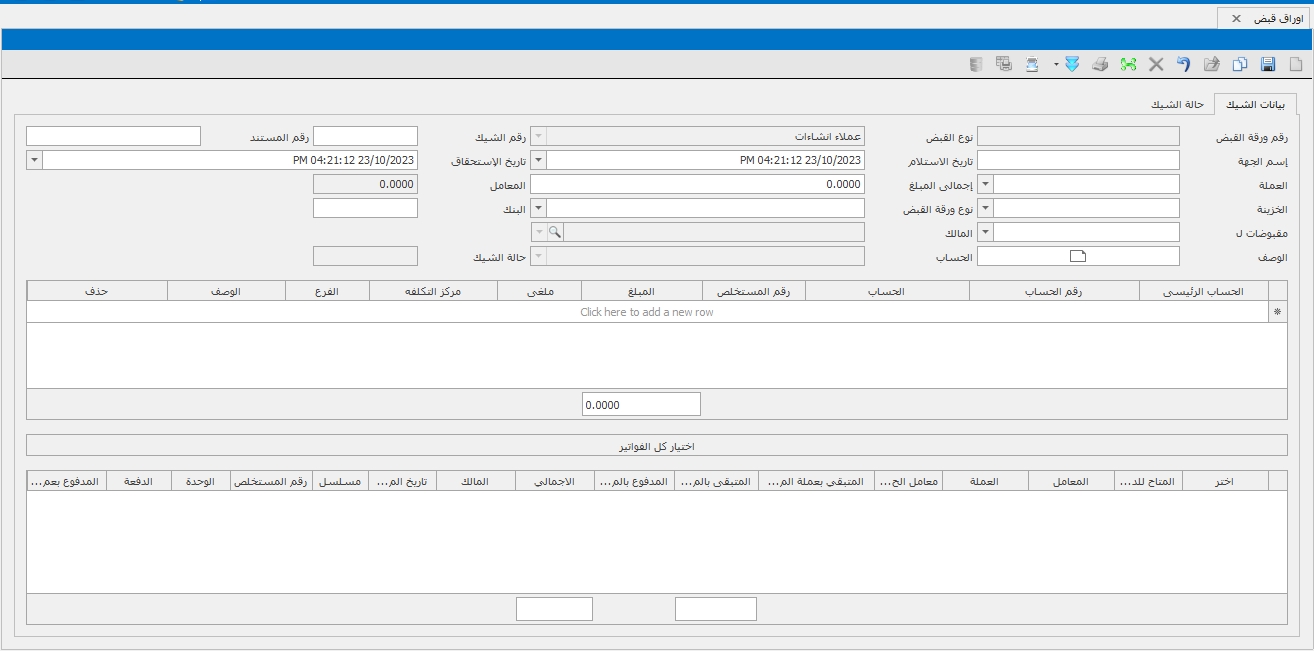The width and height of the screenshot is (1314, 651).
Task: Click the magnifier search icon in form
Action: pos(555,232)
